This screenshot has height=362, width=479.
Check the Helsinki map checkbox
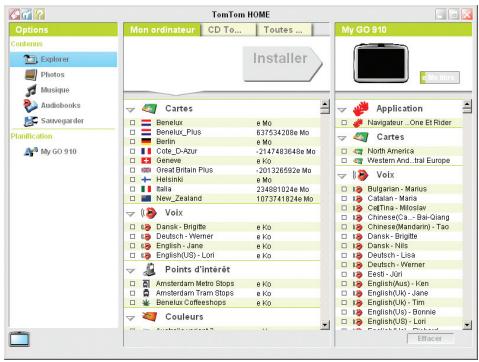[x=132, y=179]
